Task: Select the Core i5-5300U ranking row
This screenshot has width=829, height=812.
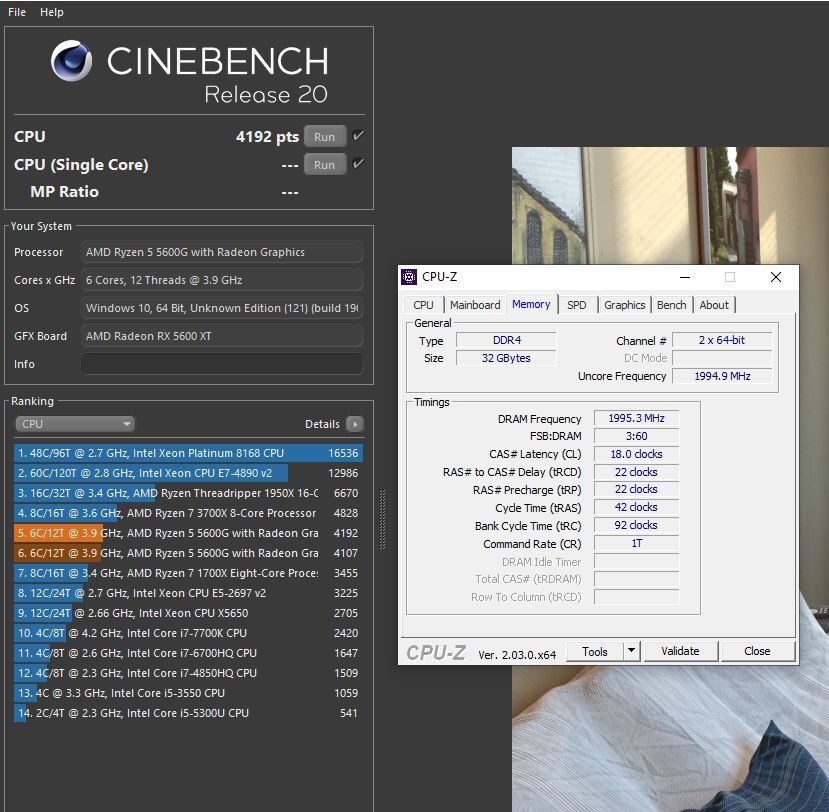Action: [x=188, y=713]
